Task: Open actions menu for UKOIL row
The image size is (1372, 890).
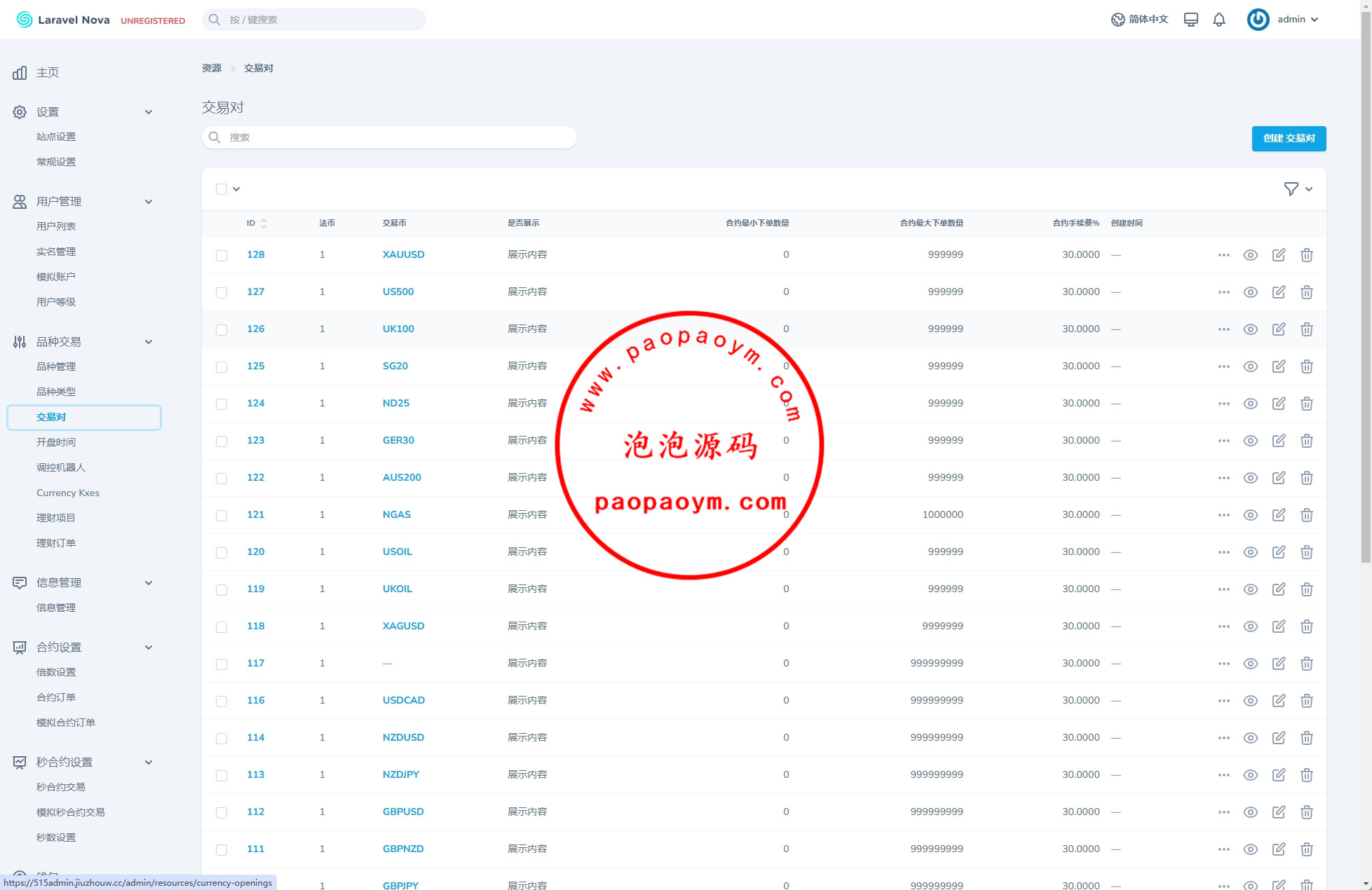Action: coord(1224,589)
